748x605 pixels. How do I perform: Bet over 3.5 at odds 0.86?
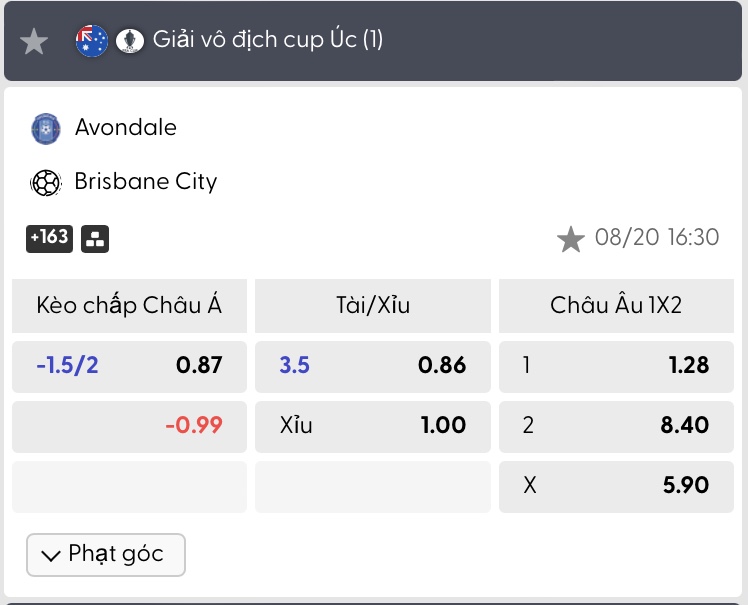pos(373,366)
